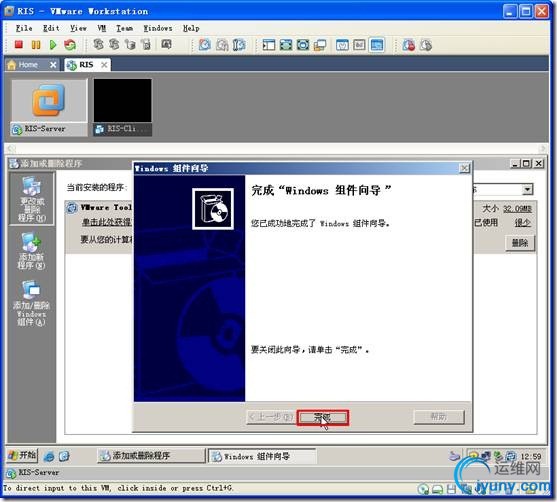Viewport: 557px width, 502px height.
Task: Click the 32.09MB size value
Action: 518,209
